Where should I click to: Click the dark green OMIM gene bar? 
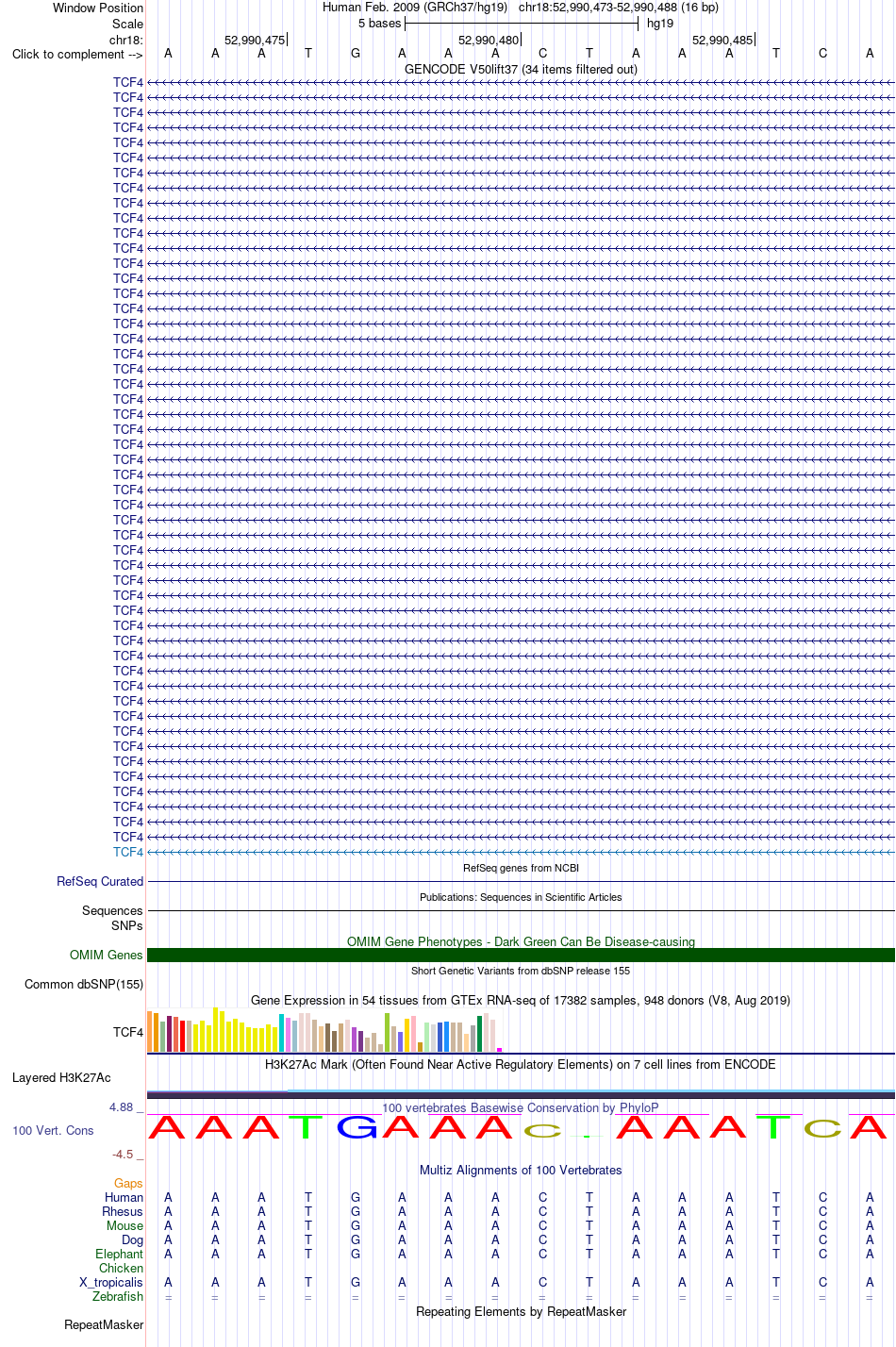[521, 955]
